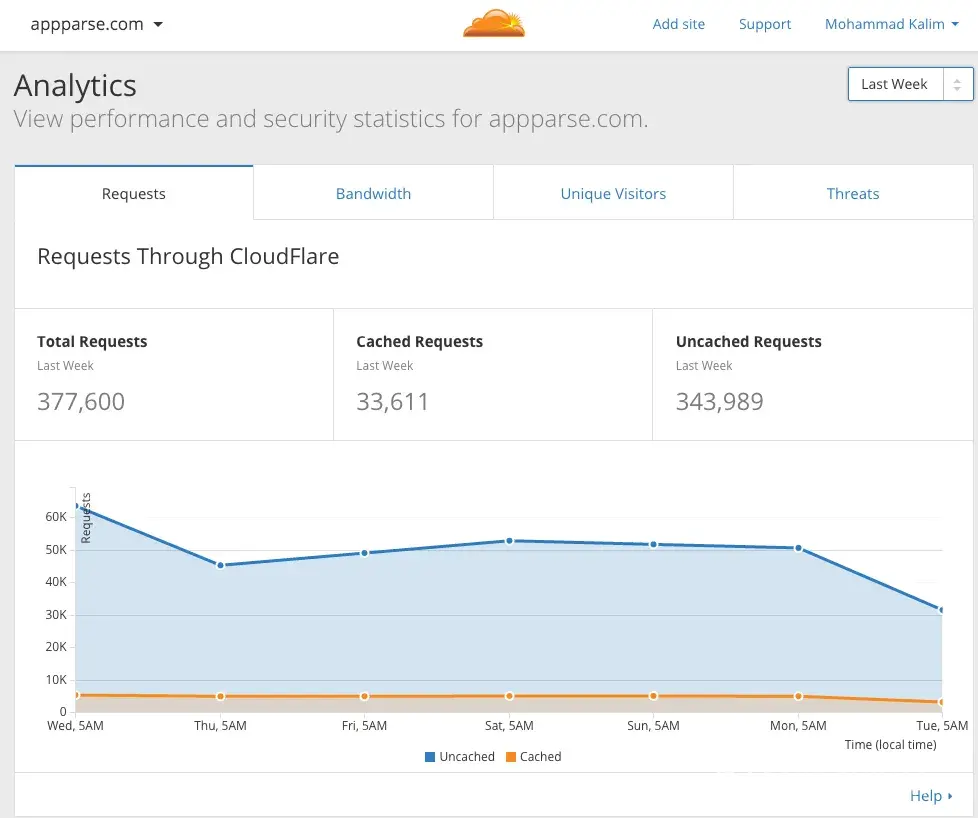Click the Add site link
The width and height of the screenshot is (978, 818).
tap(678, 24)
